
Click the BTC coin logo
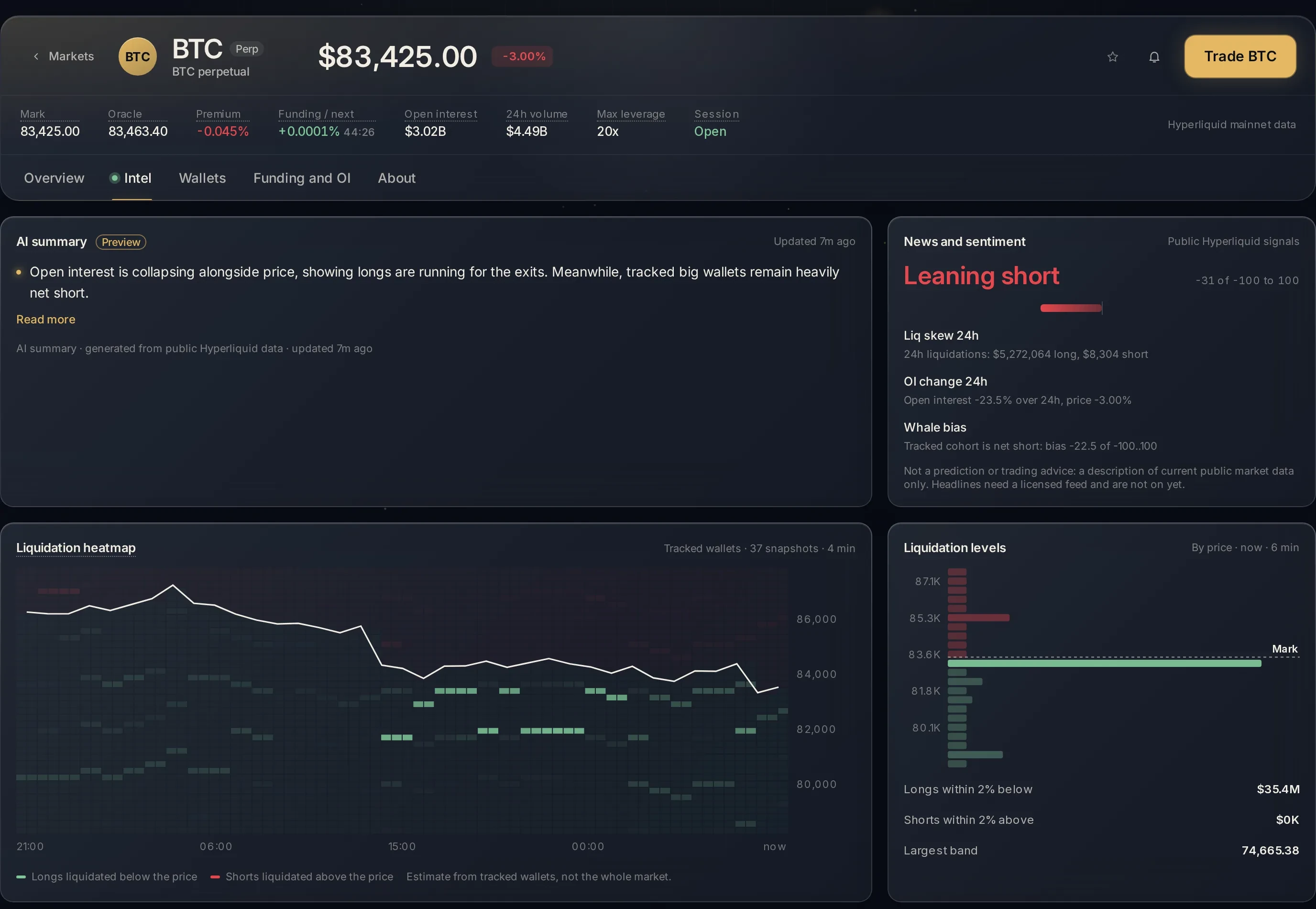click(x=137, y=56)
